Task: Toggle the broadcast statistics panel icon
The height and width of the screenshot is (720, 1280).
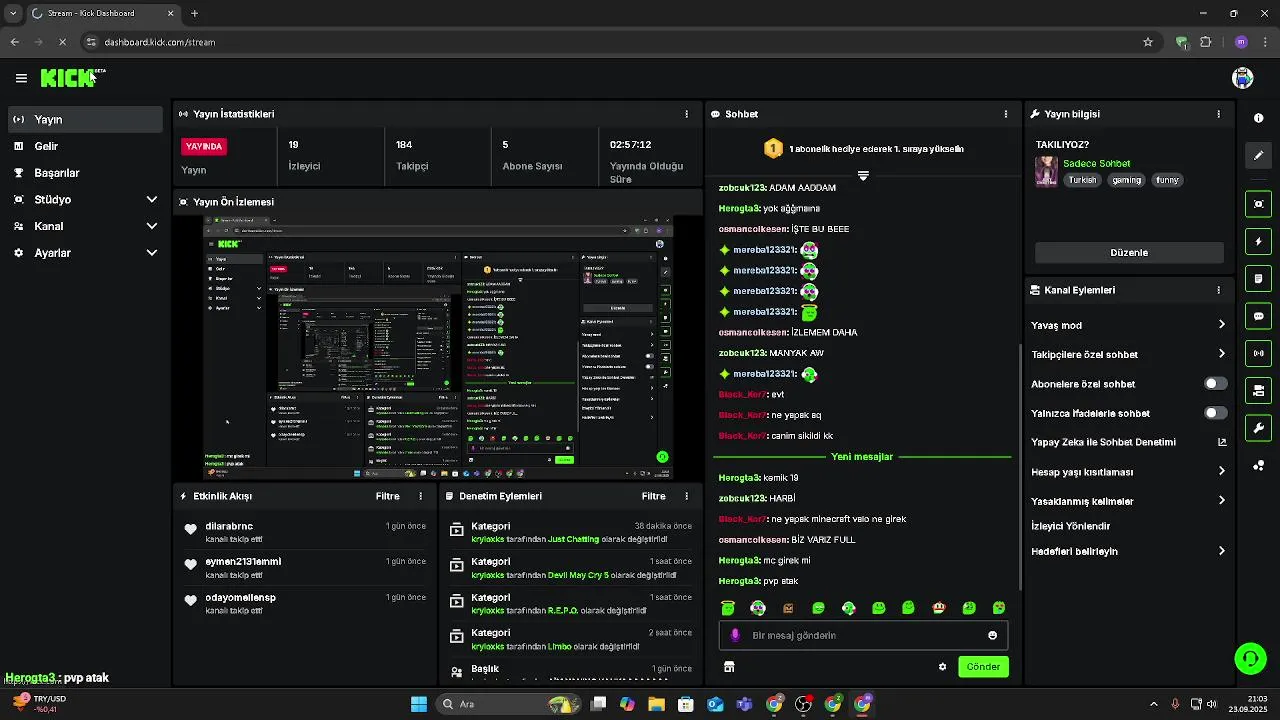Action: [x=1258, y=353]
